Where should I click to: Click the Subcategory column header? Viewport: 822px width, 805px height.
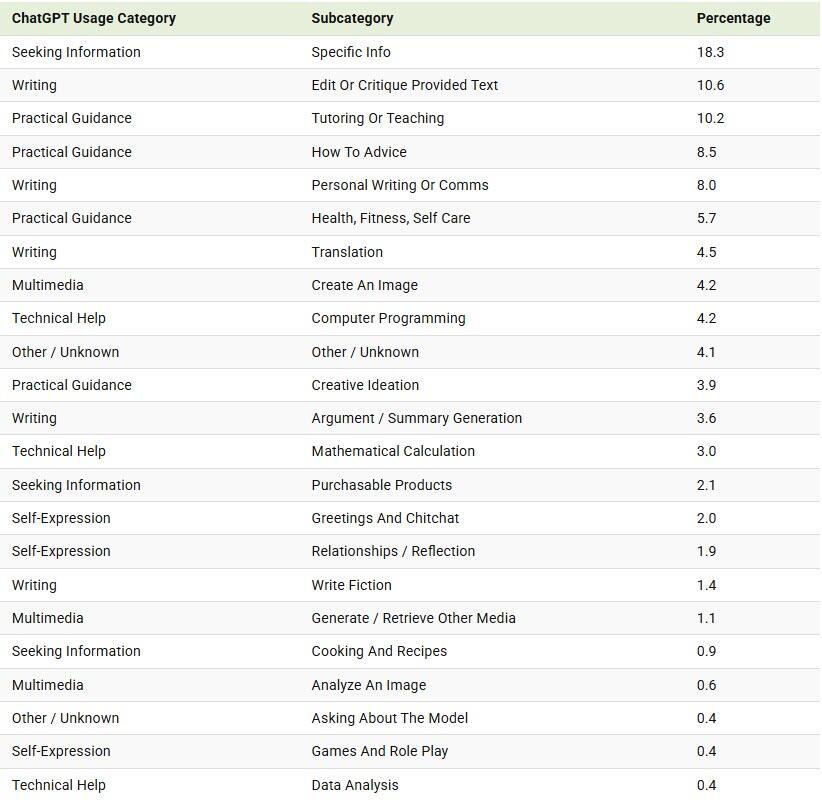pos(352,18)
